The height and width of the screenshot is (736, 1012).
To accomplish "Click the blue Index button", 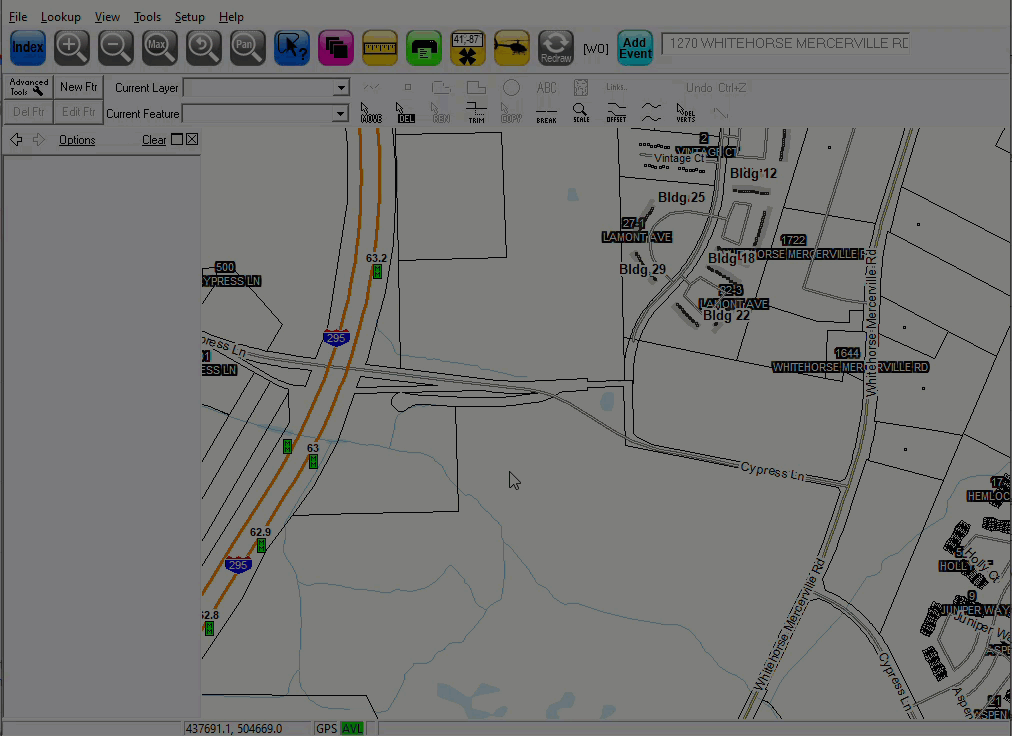I will [28, 47].
